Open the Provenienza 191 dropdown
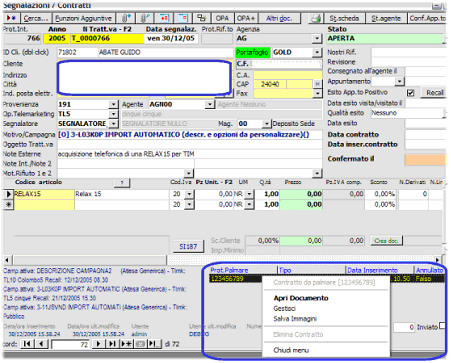Screen dimensions: 451x363 pyautogui.click(x=114, y=105)
